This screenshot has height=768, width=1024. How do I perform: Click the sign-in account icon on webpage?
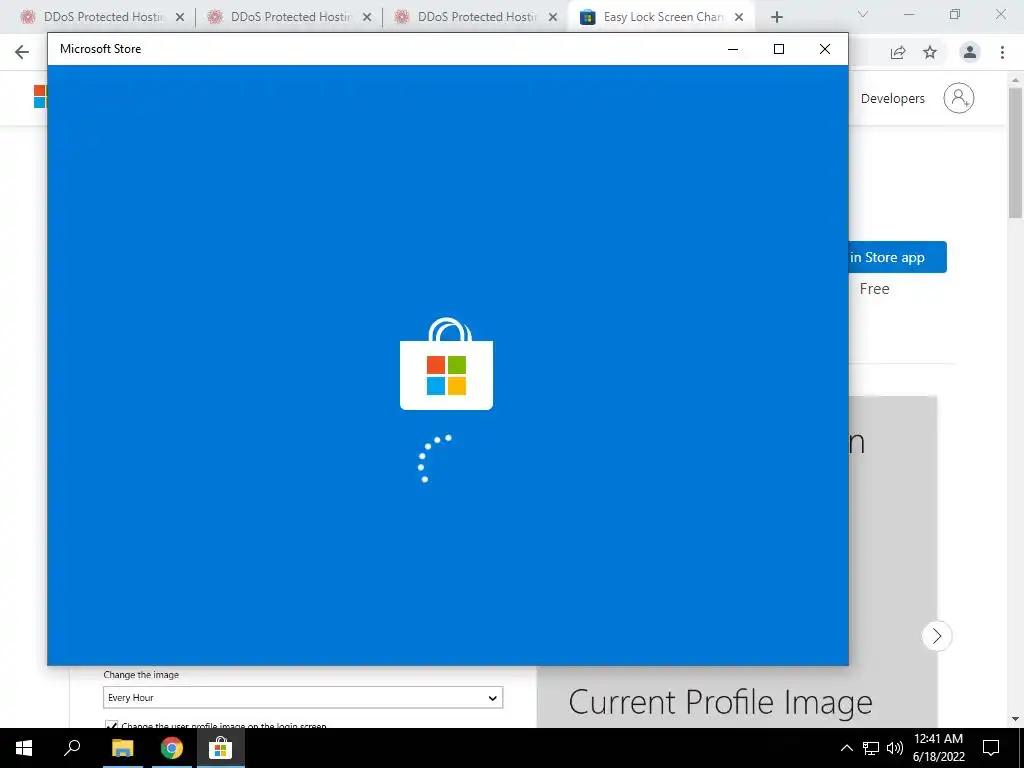tap(959, 98)
